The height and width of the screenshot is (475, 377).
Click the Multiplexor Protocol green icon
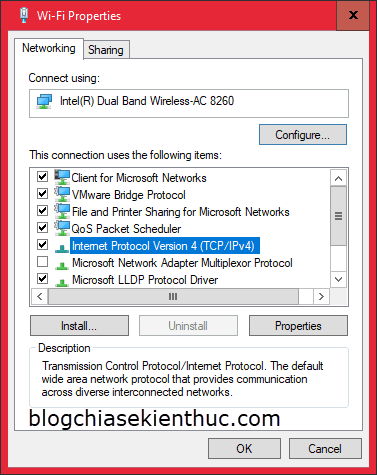pyautogui.click(x=62, y=265)
